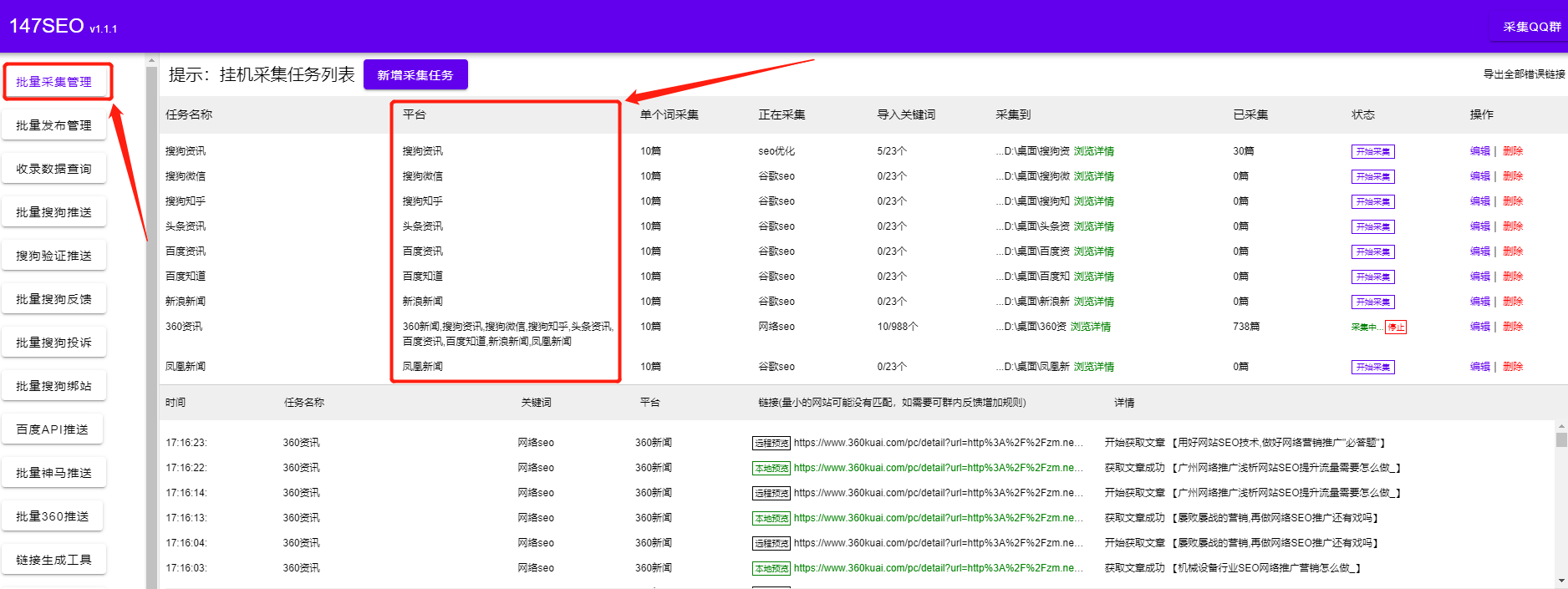Screen dimensions: 1568x589
Task: Stop the running 360资讯 task
Action: coord(1396,328)
